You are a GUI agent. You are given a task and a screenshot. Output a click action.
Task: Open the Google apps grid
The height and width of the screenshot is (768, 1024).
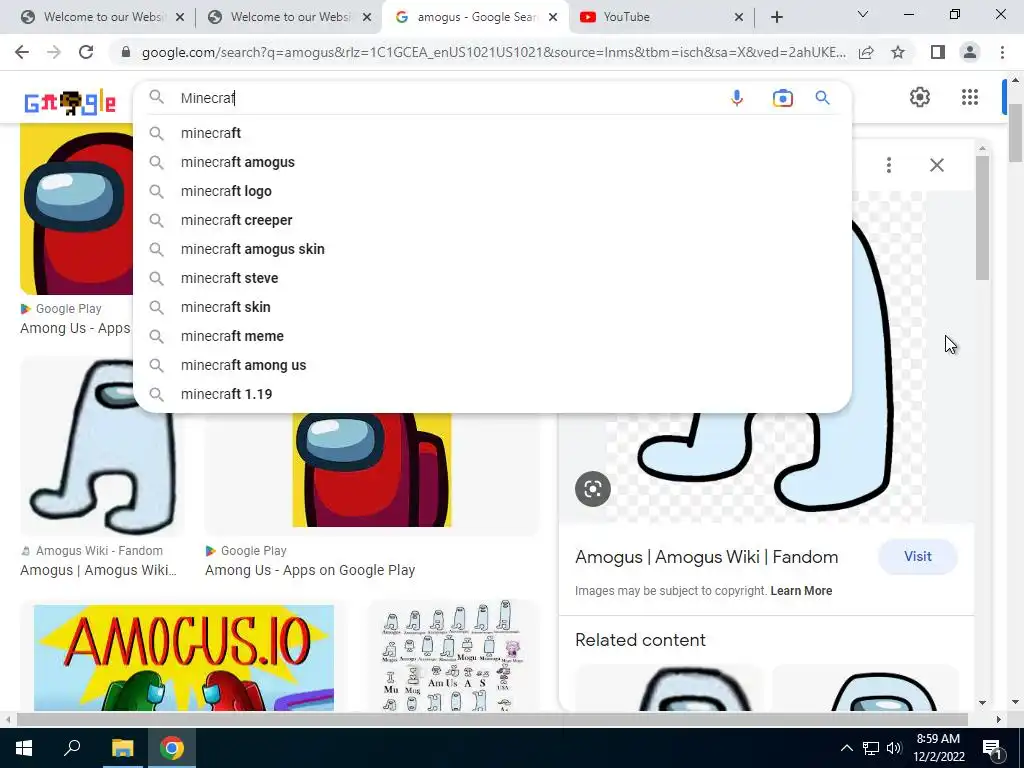pos(970,97)
